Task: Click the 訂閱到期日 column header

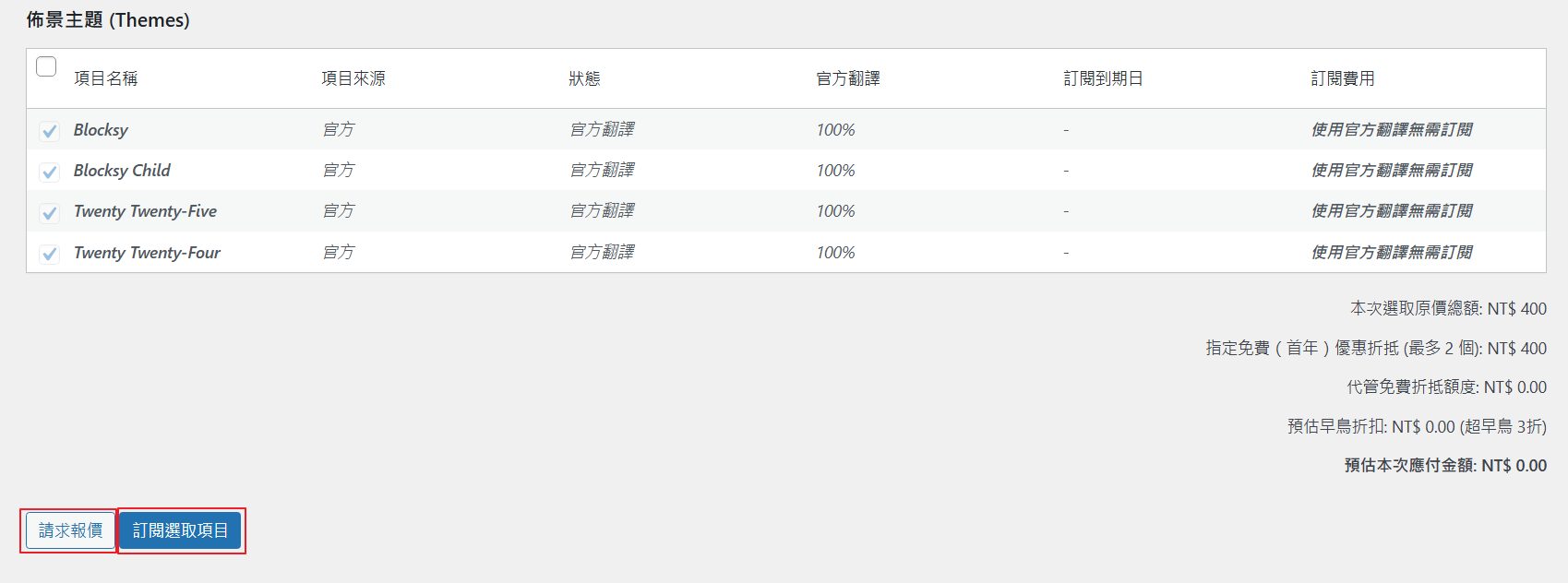Action: point(1103,78)
